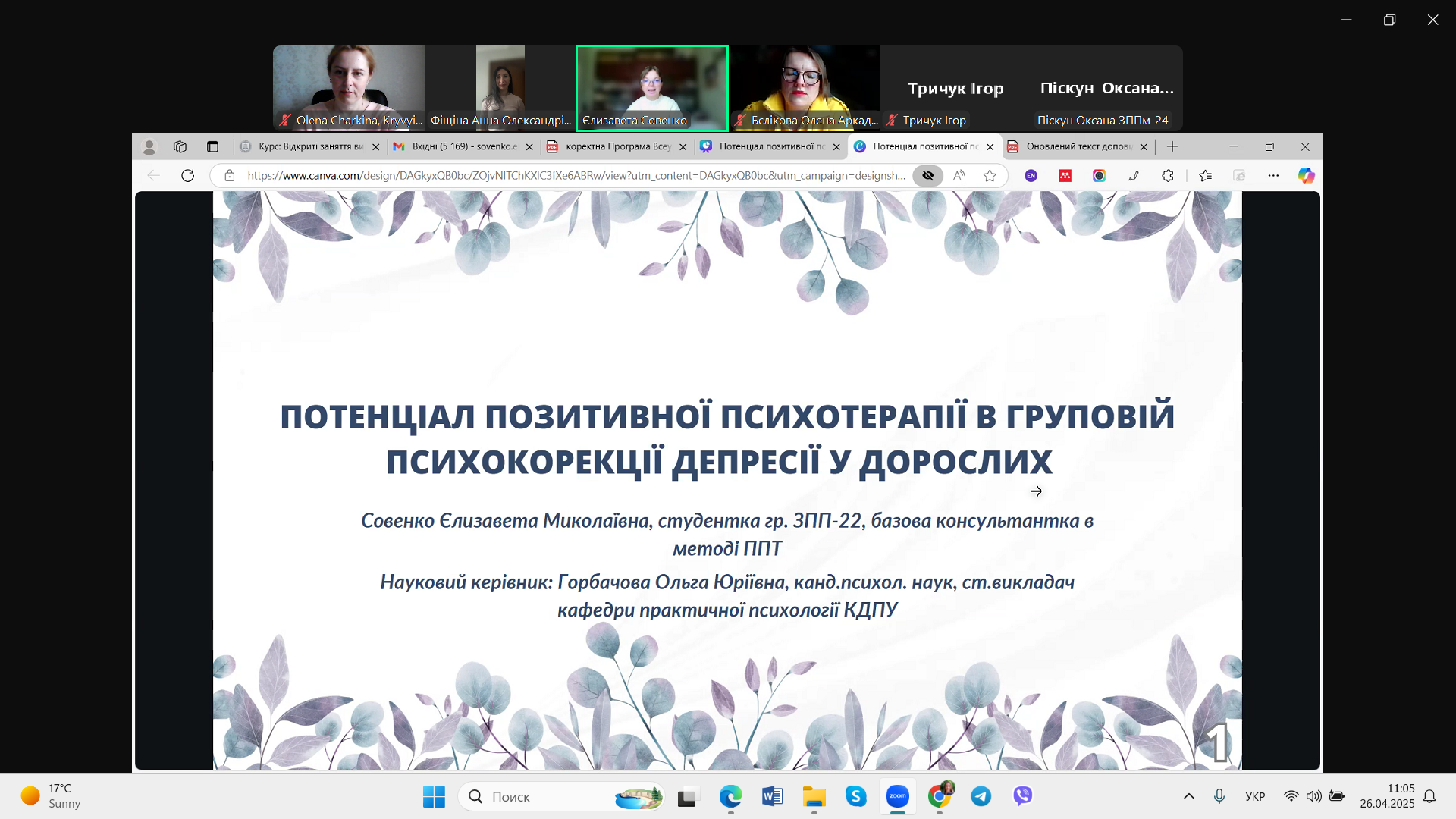Open browser Settings and more menu
This screenshot has height=819, width=1456.
click(x=1273, y=176)
